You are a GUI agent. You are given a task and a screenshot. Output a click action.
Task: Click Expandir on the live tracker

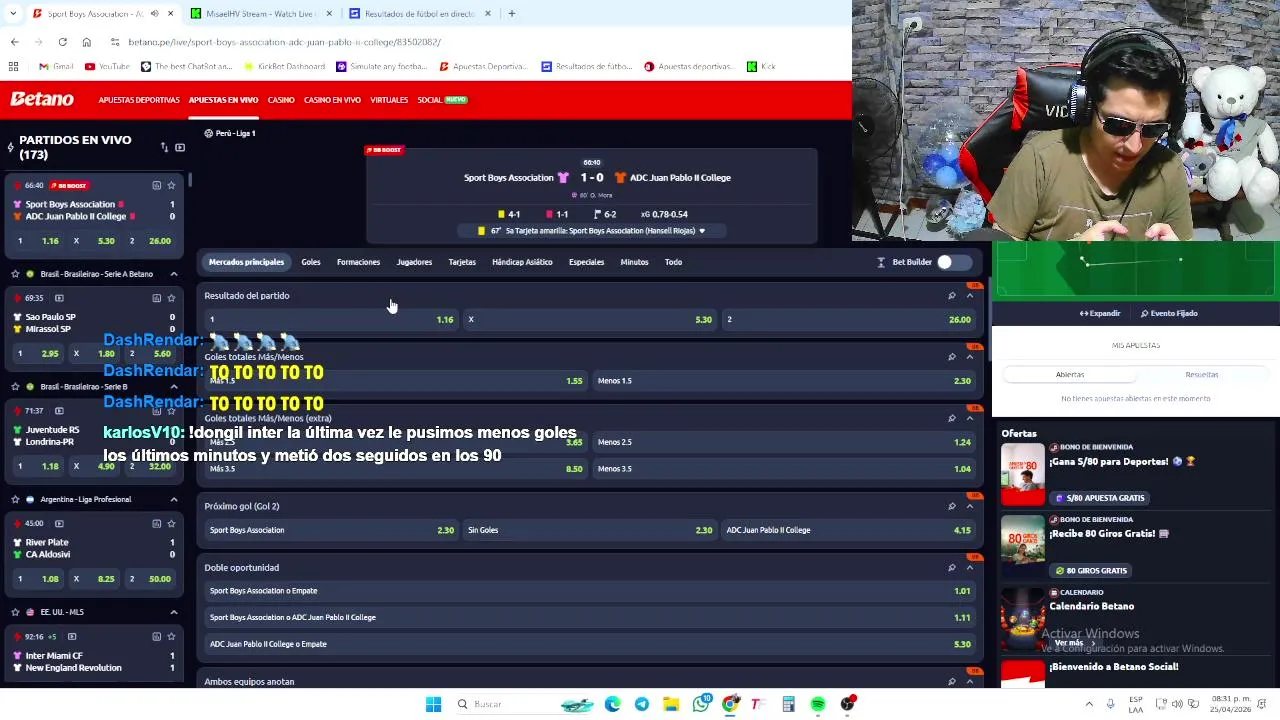(1100, 313)
